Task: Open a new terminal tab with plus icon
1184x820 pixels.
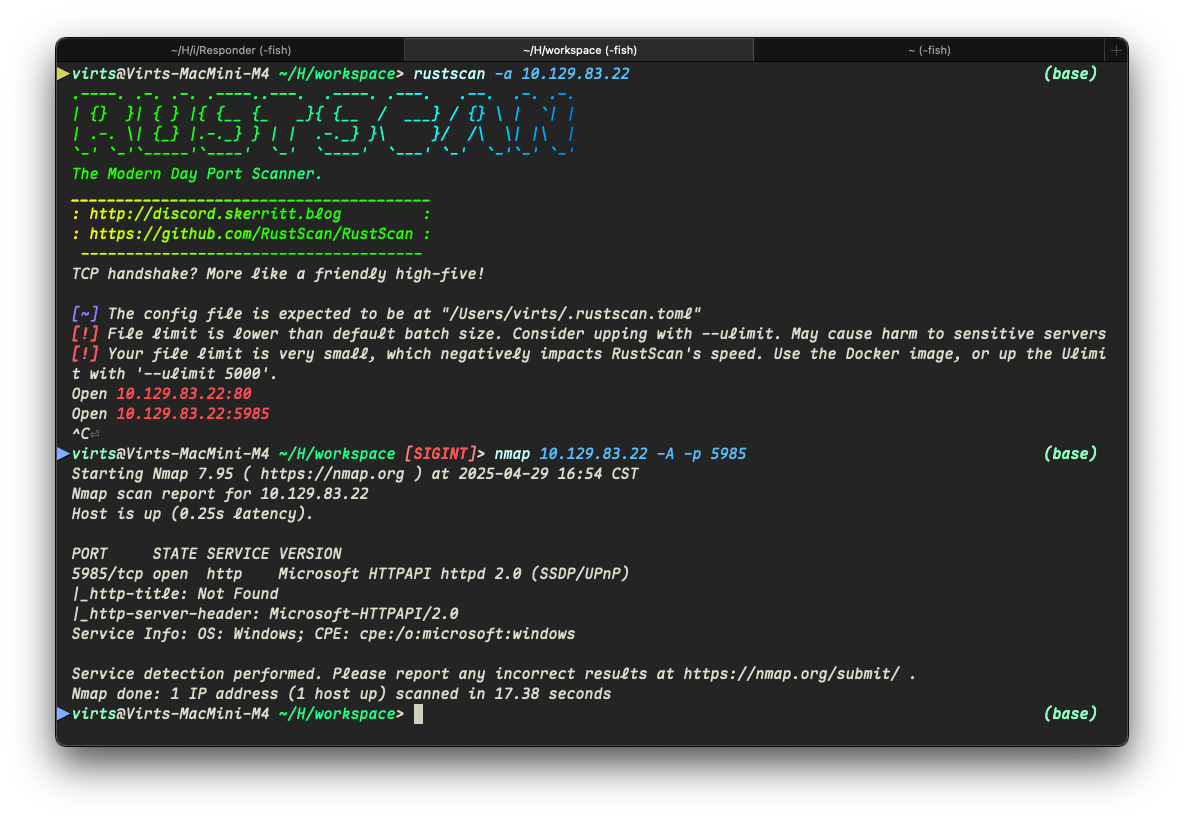Action: tap(1115, 51)
